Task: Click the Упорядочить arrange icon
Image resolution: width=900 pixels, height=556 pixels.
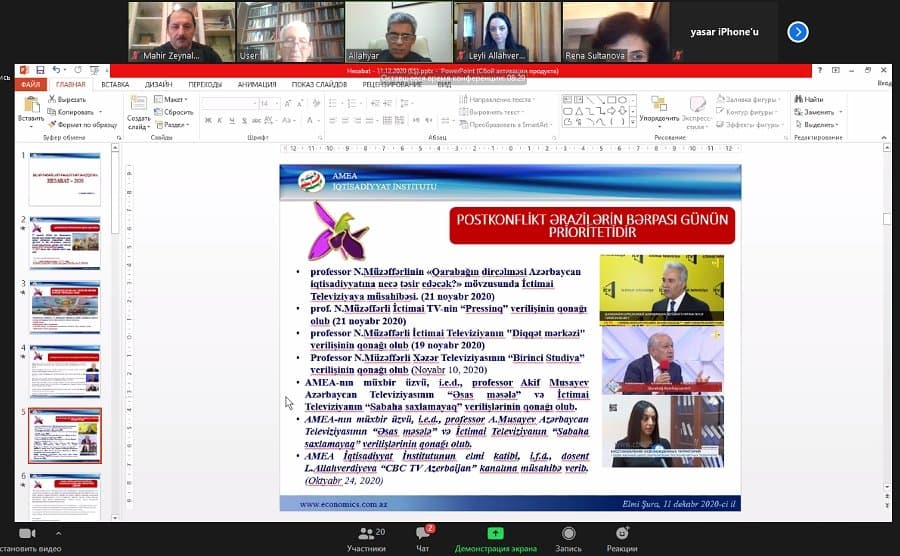Action: tap(658, 104)
